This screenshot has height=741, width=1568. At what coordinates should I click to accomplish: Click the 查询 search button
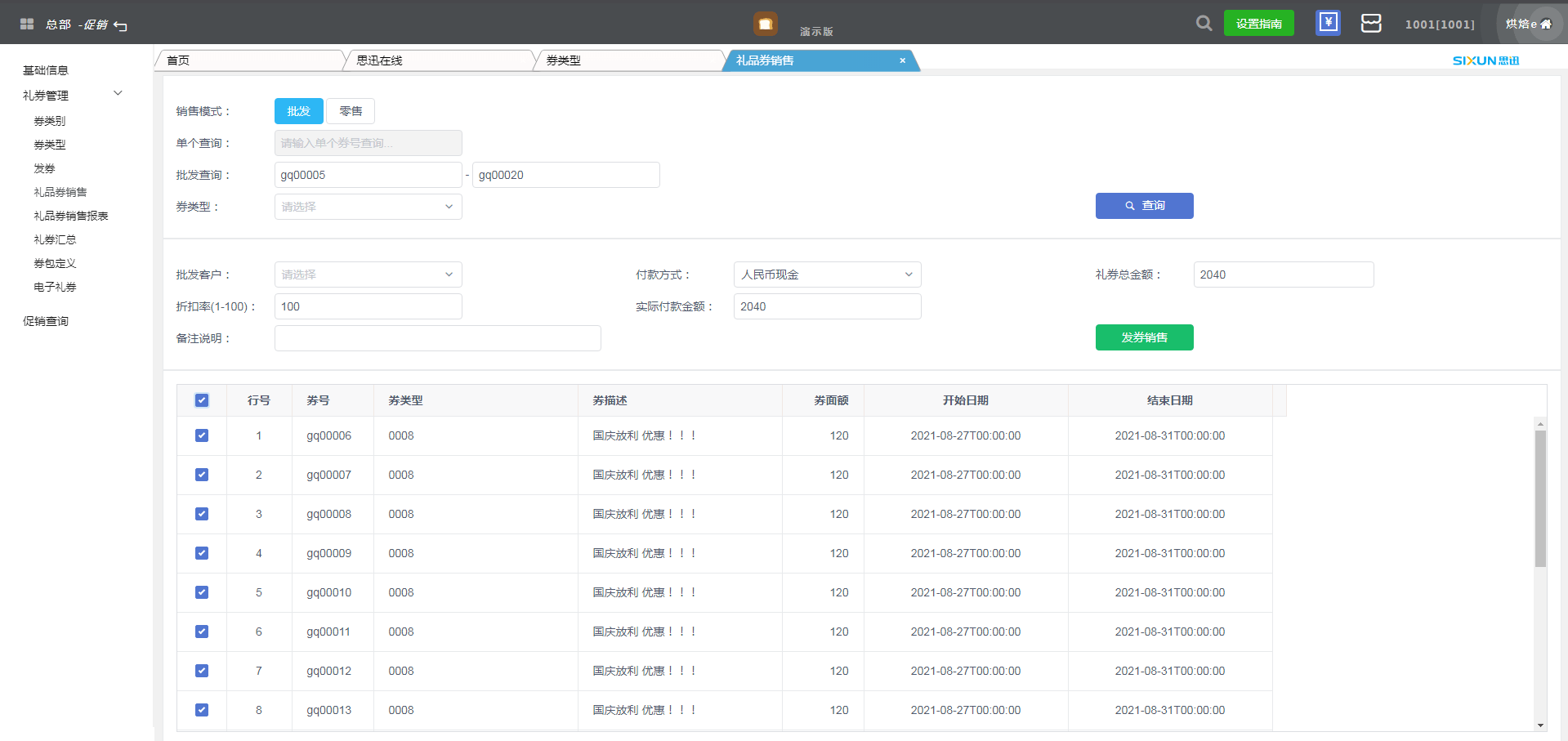pos(1145,206)
